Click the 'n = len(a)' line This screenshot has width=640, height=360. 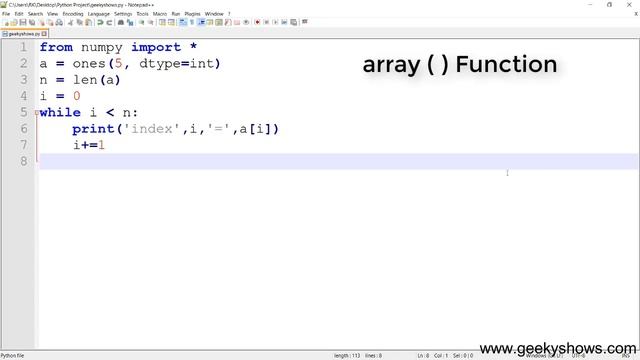(80, 80)
